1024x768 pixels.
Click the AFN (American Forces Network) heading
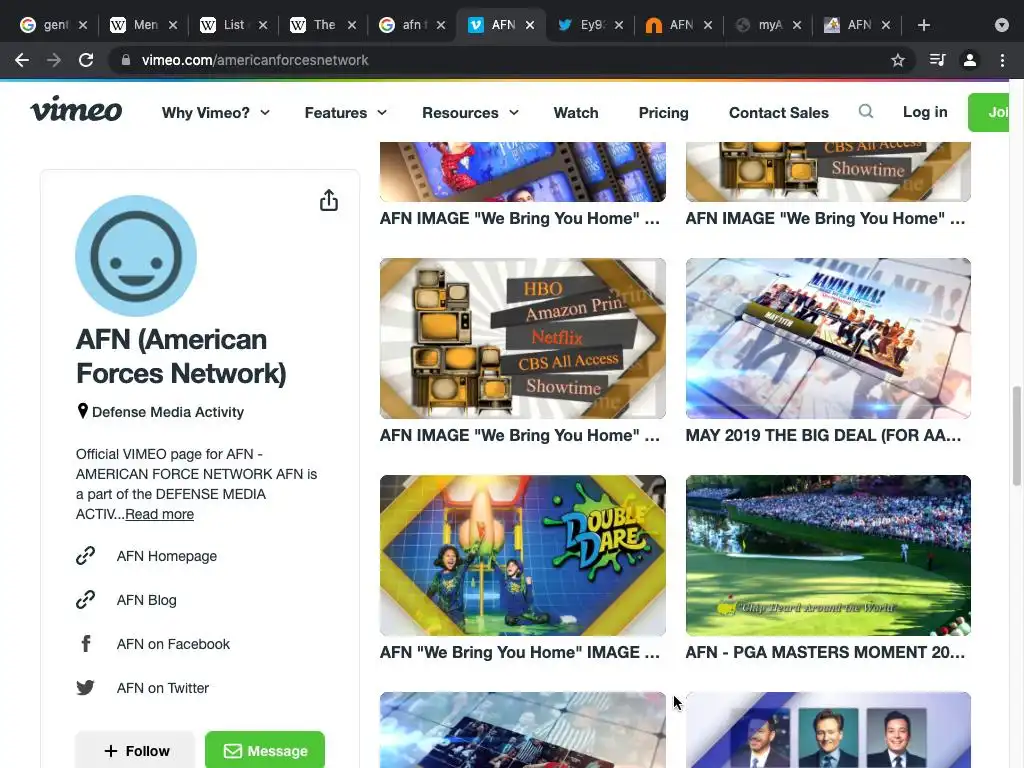coord(181,357)
